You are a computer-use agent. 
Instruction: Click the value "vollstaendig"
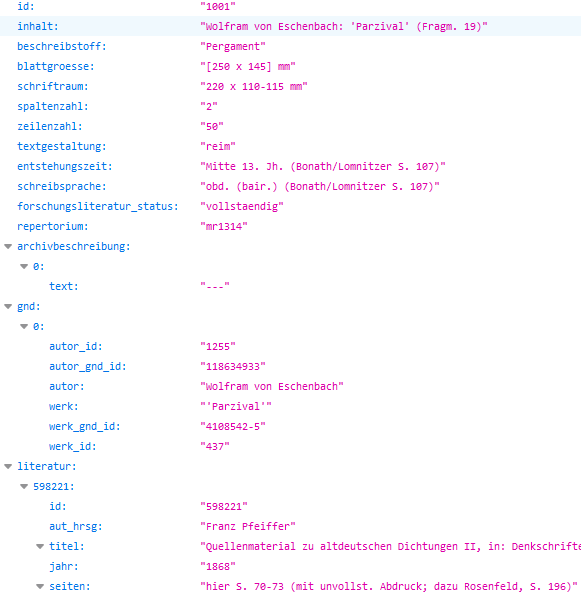tap(242, 206)
